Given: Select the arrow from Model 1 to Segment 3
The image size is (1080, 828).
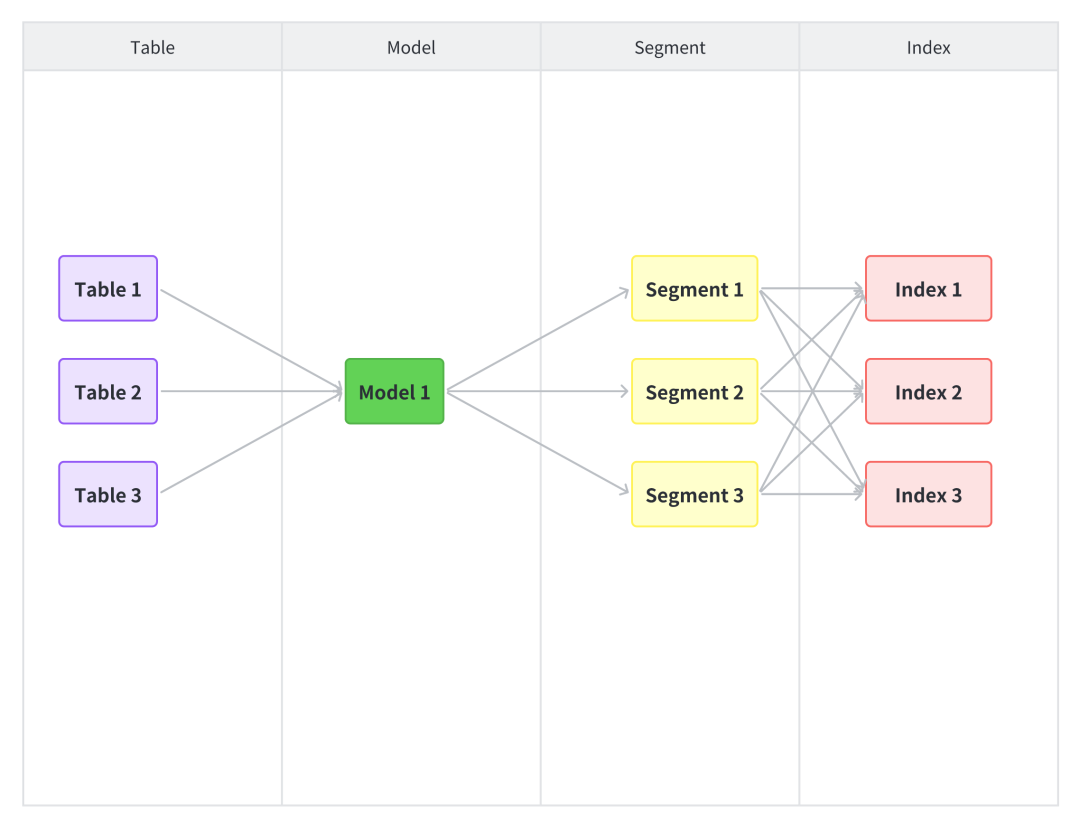Looking at the screenshot, I should pos(538,442).
